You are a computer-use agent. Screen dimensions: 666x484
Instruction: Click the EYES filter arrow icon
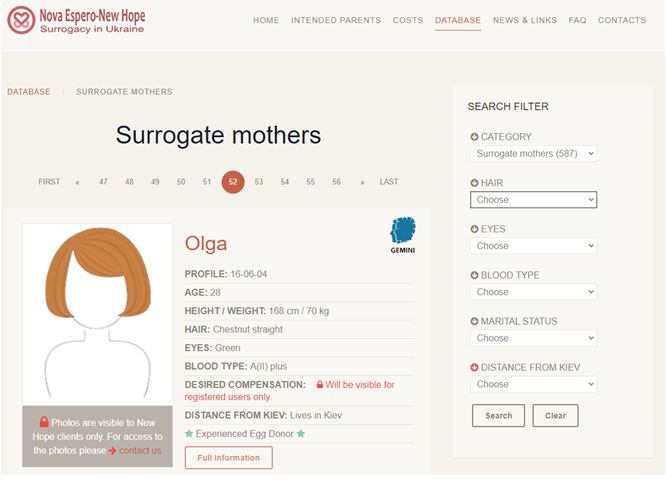[x=474, y=229]
